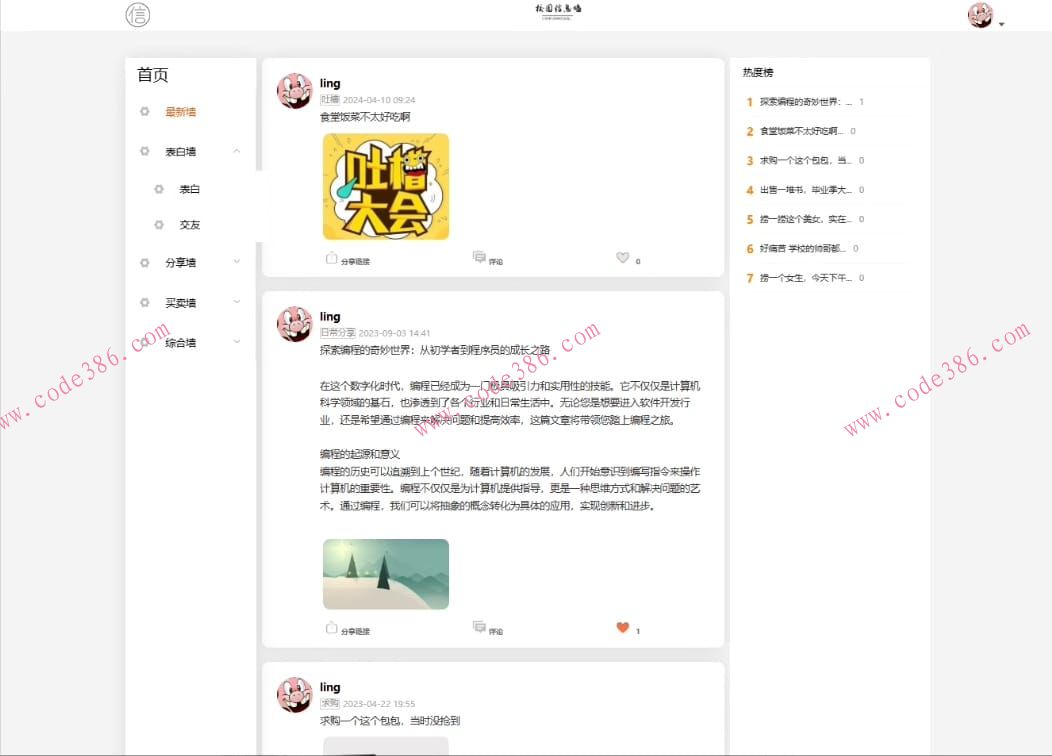1052x756 pixels.
Task: Click the gear icon beside 交友
Action: [x=157, y=225]
